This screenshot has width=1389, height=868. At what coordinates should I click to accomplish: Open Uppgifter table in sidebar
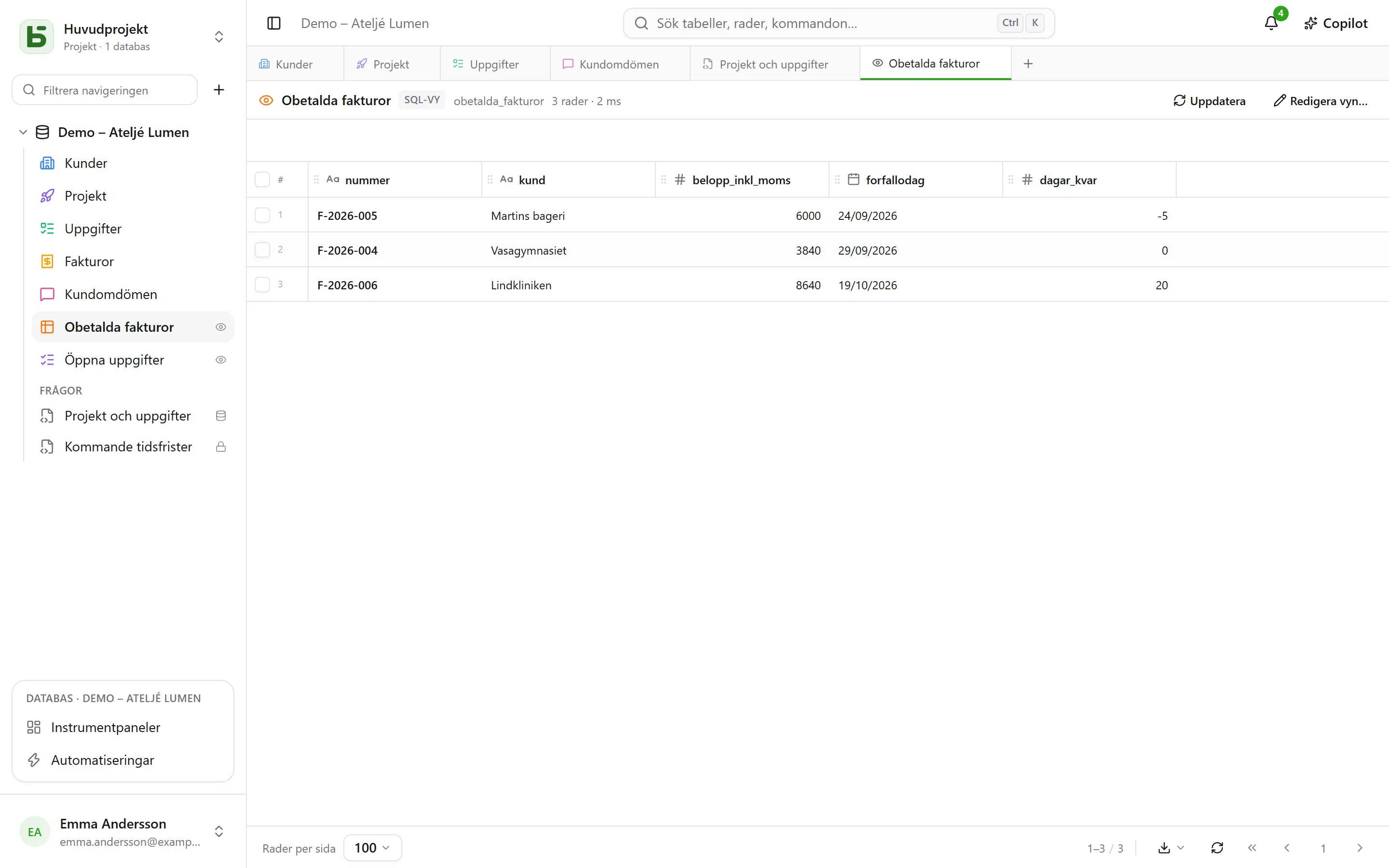point(133,229)
